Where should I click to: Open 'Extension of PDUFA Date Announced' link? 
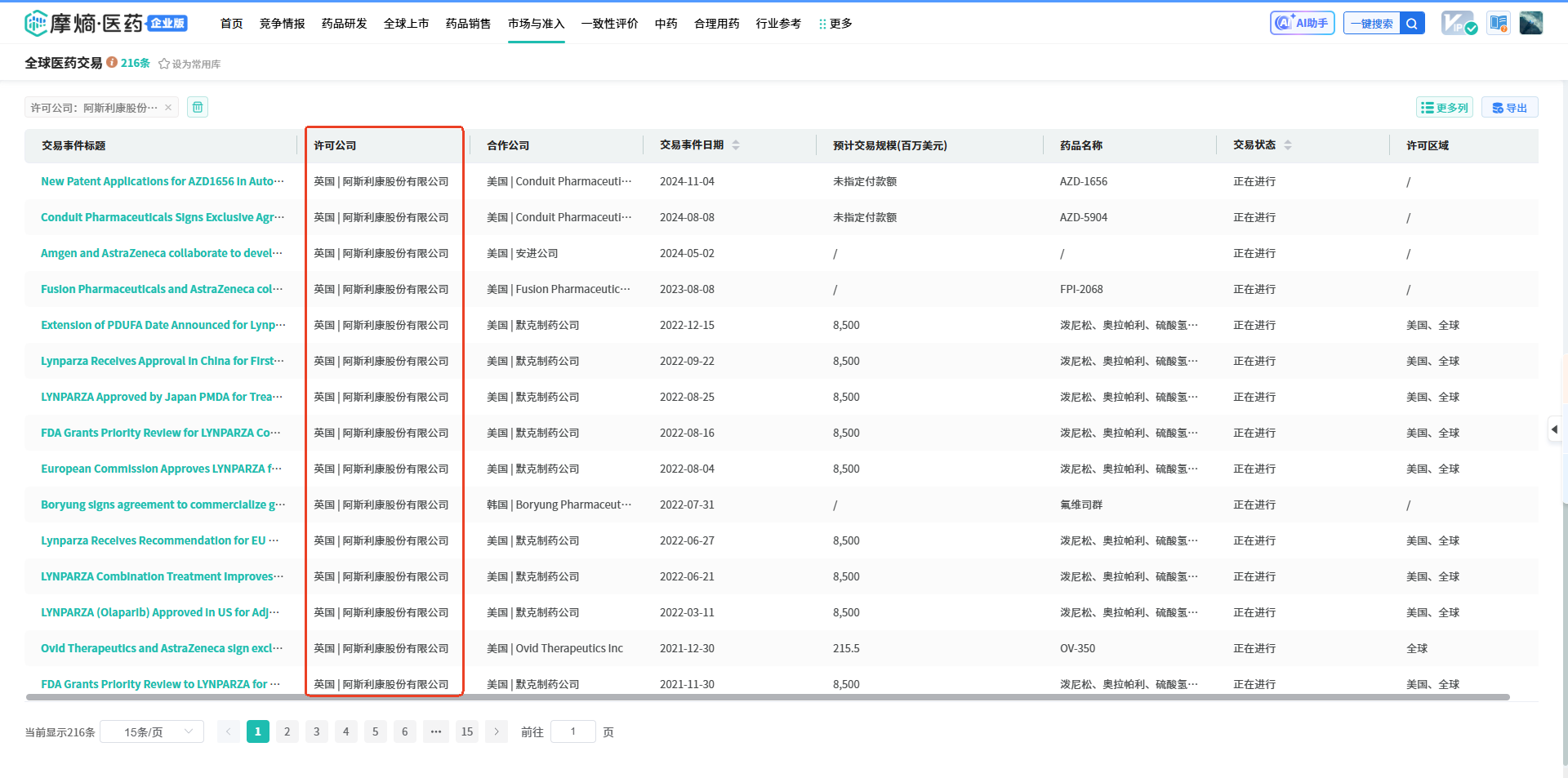[x=163, y=325]
